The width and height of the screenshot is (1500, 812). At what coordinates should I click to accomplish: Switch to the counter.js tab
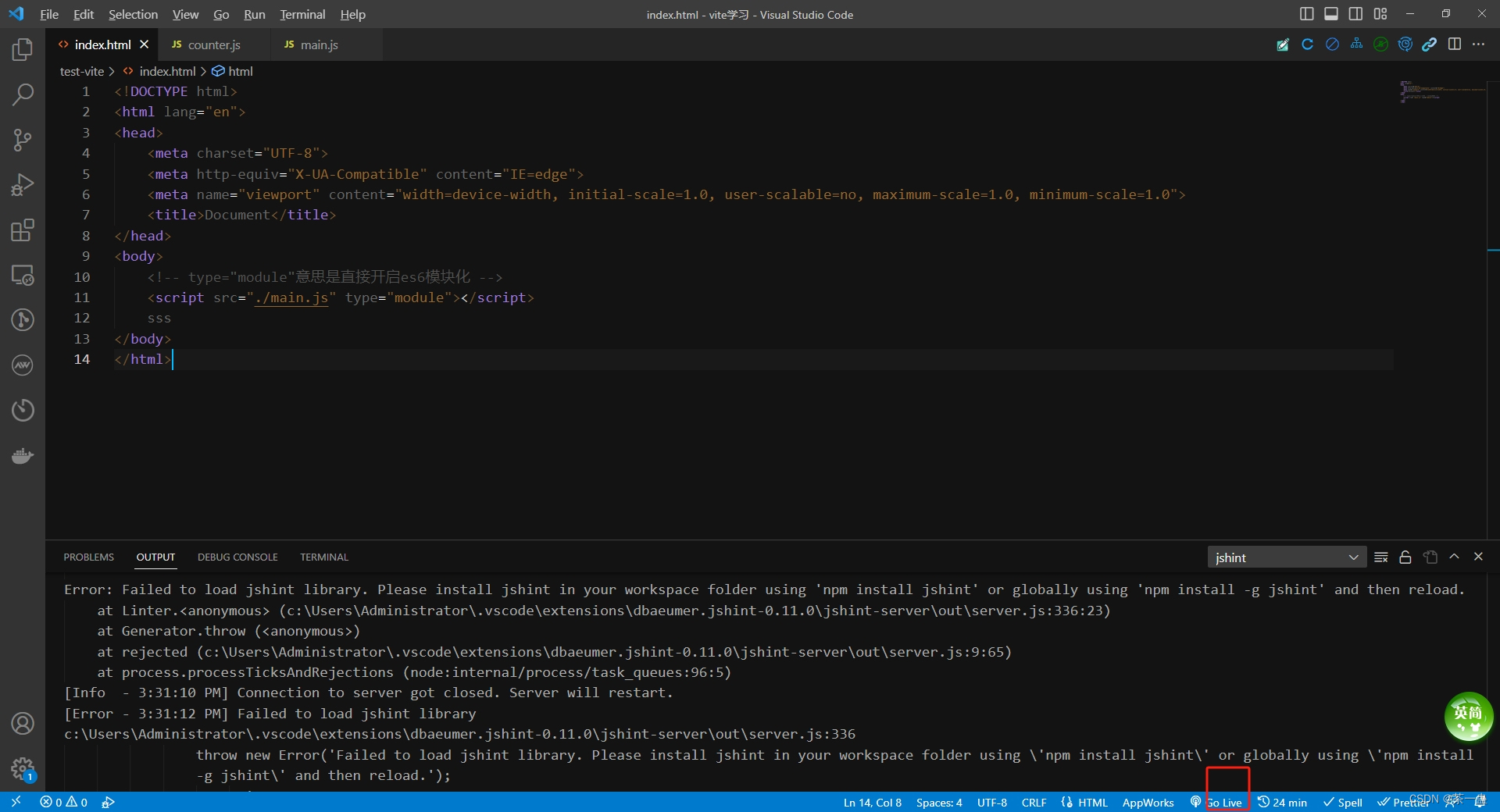click(x=214, y=45)
